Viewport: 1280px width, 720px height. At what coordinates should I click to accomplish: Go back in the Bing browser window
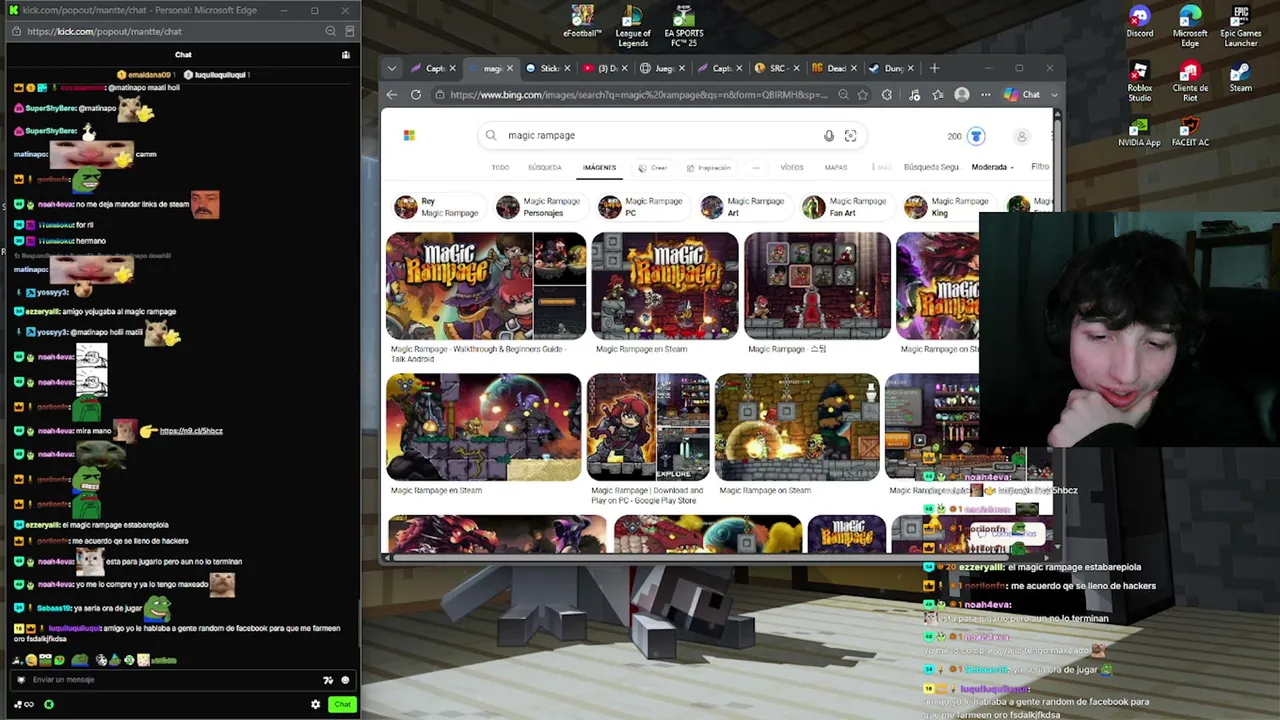click(x=392, y=95)
